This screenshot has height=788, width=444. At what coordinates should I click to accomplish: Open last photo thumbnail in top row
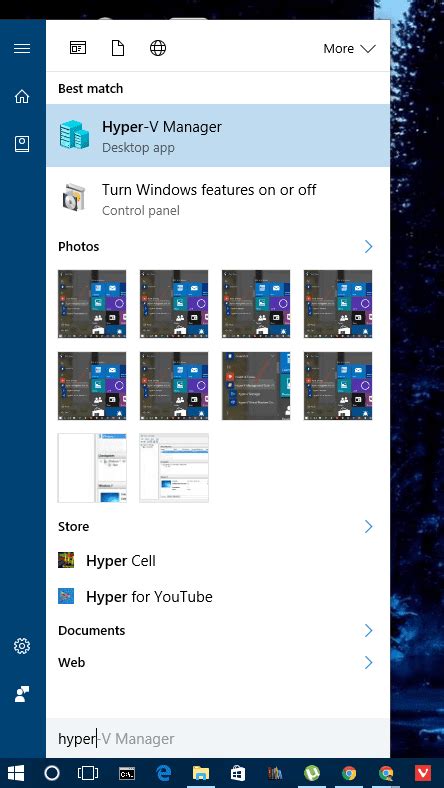pos(338,304)
